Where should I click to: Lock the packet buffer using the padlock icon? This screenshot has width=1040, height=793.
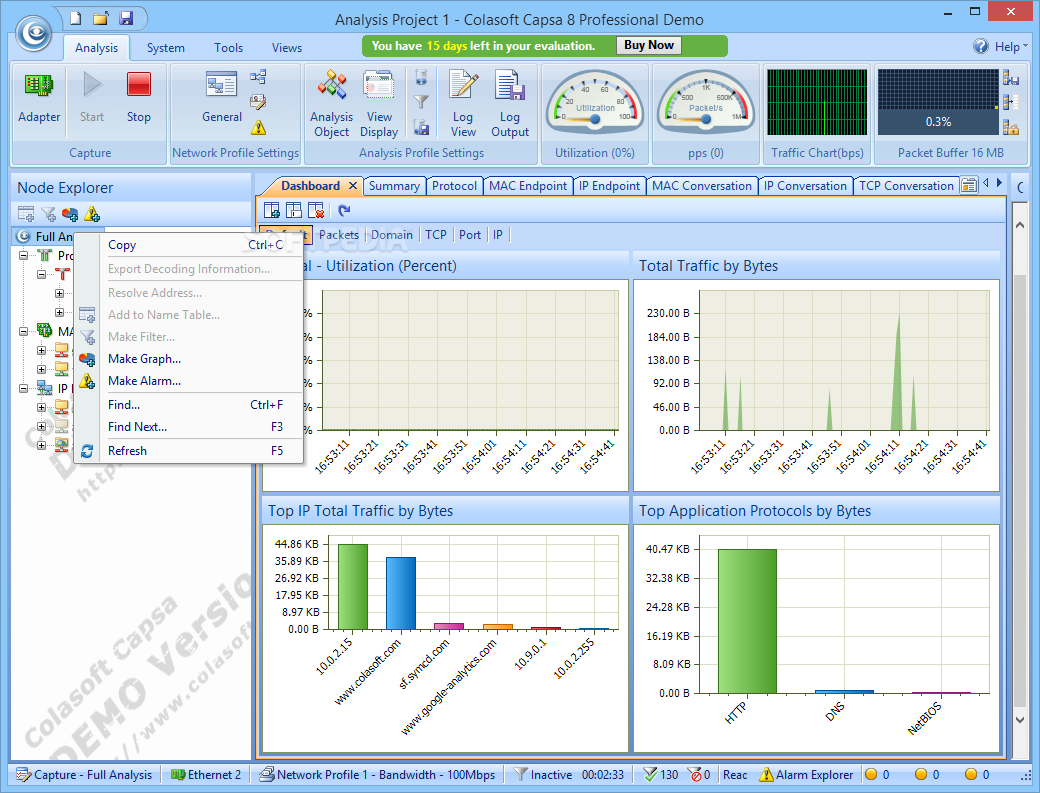(1011, 127)
